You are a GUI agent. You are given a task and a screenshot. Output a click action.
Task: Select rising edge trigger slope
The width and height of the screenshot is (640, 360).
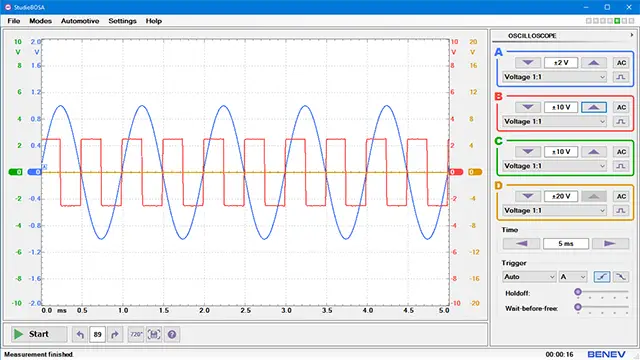602,277
